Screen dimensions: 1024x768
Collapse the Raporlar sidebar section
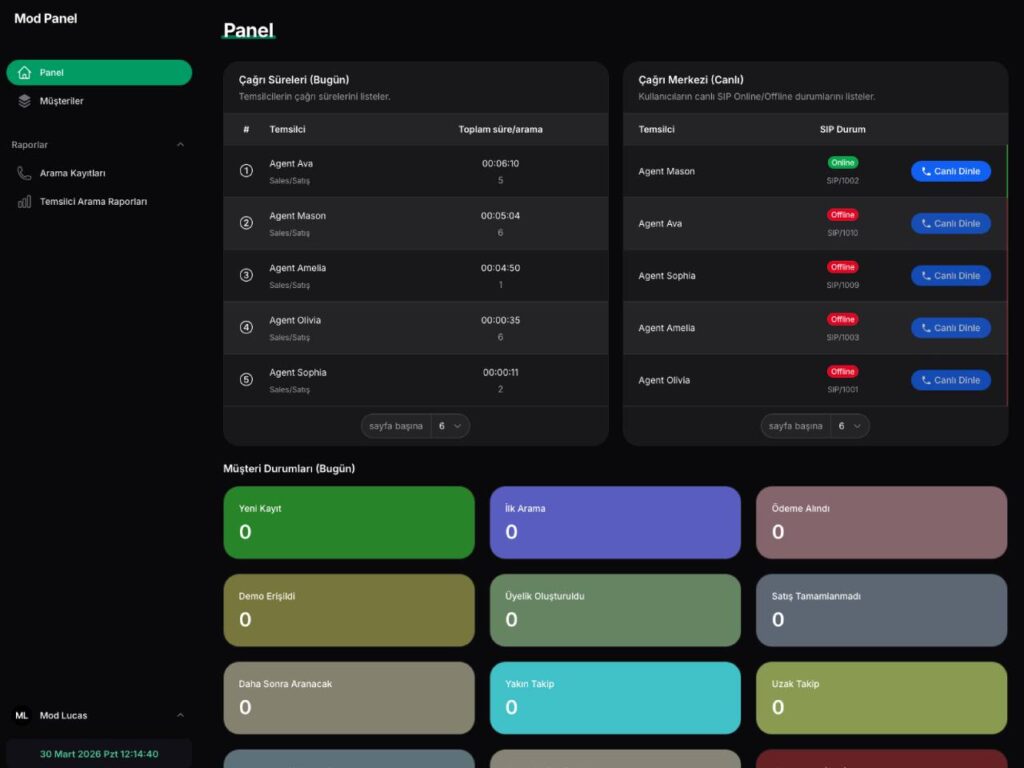[180, 145]
